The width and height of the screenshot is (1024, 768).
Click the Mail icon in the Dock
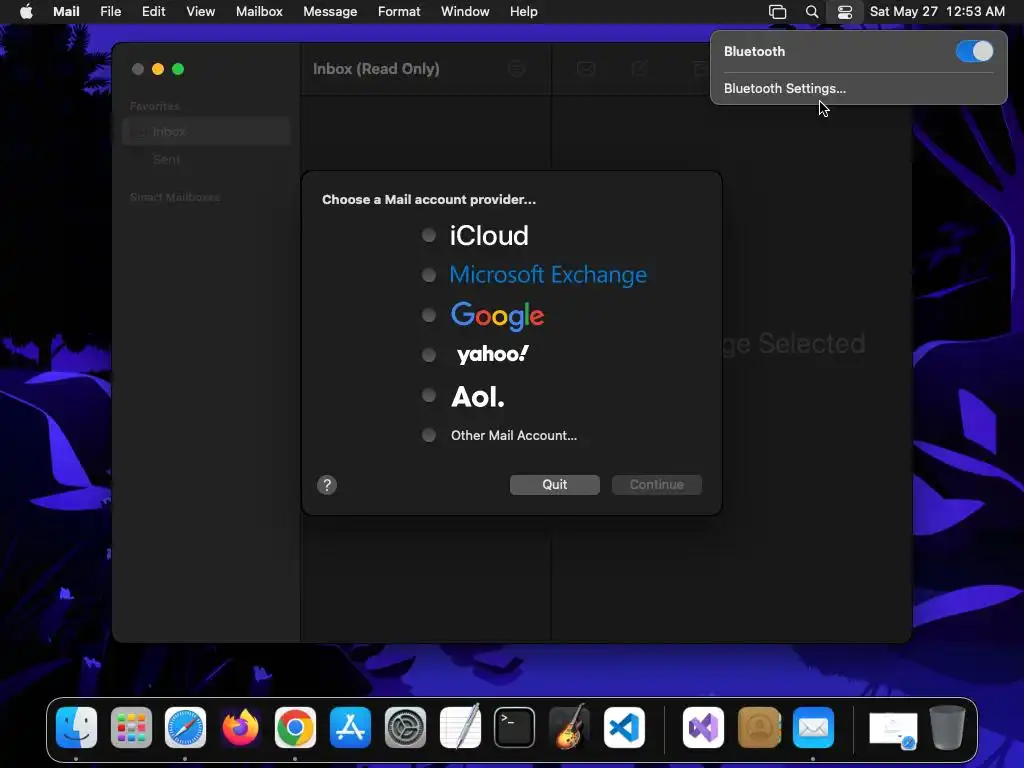[813, 728]
